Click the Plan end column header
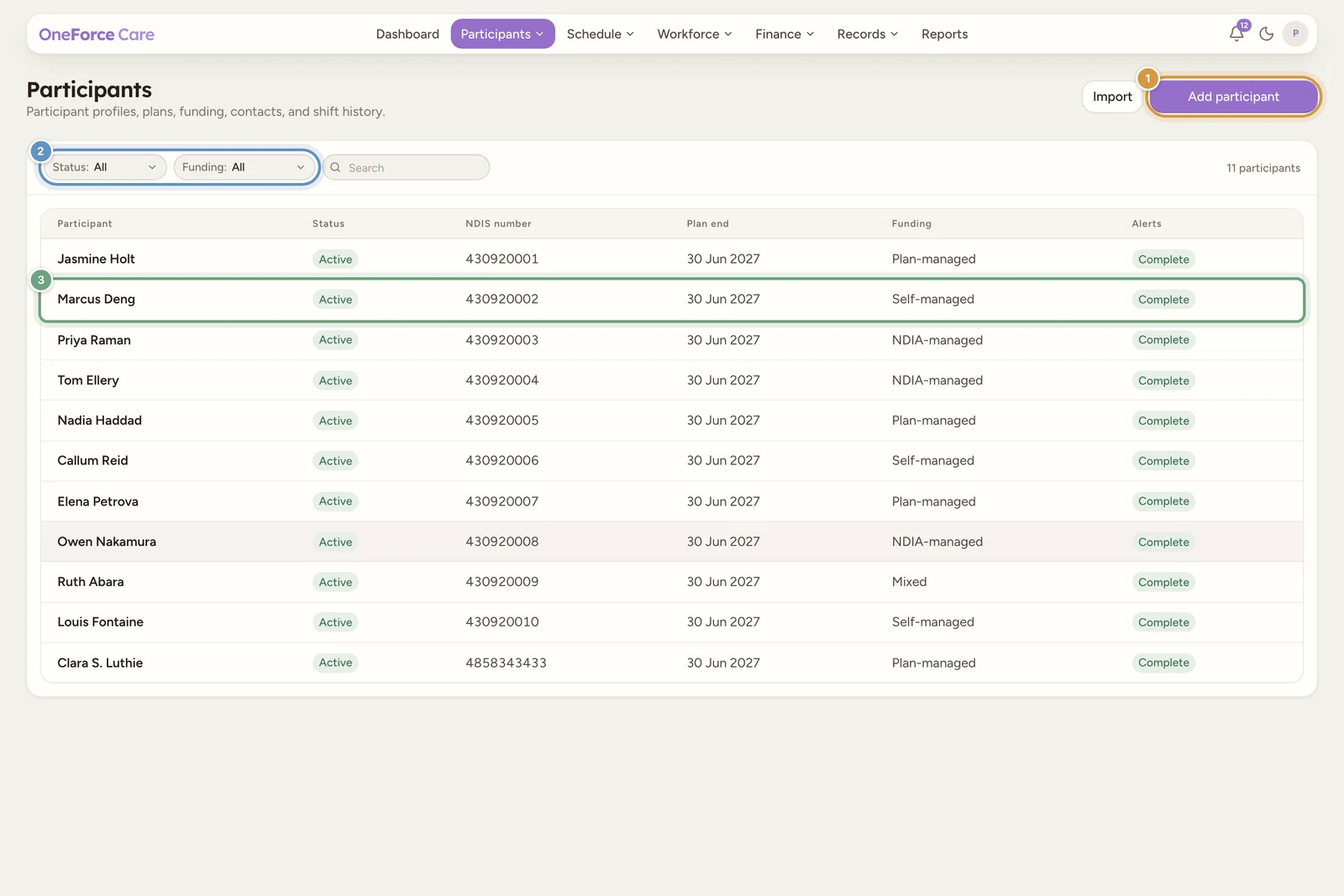The height and width of the screenshot is (896, 1344). pyautogui.click(x=707, y=223)
